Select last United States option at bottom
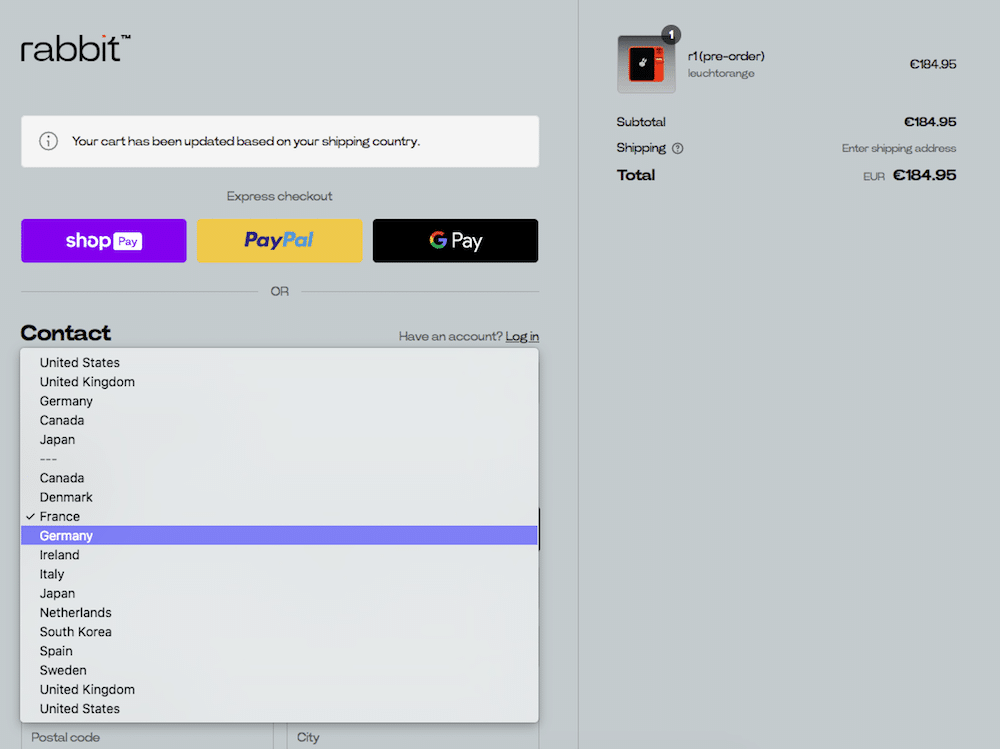This screenshot has height=749, width=1000. (279, 708)
